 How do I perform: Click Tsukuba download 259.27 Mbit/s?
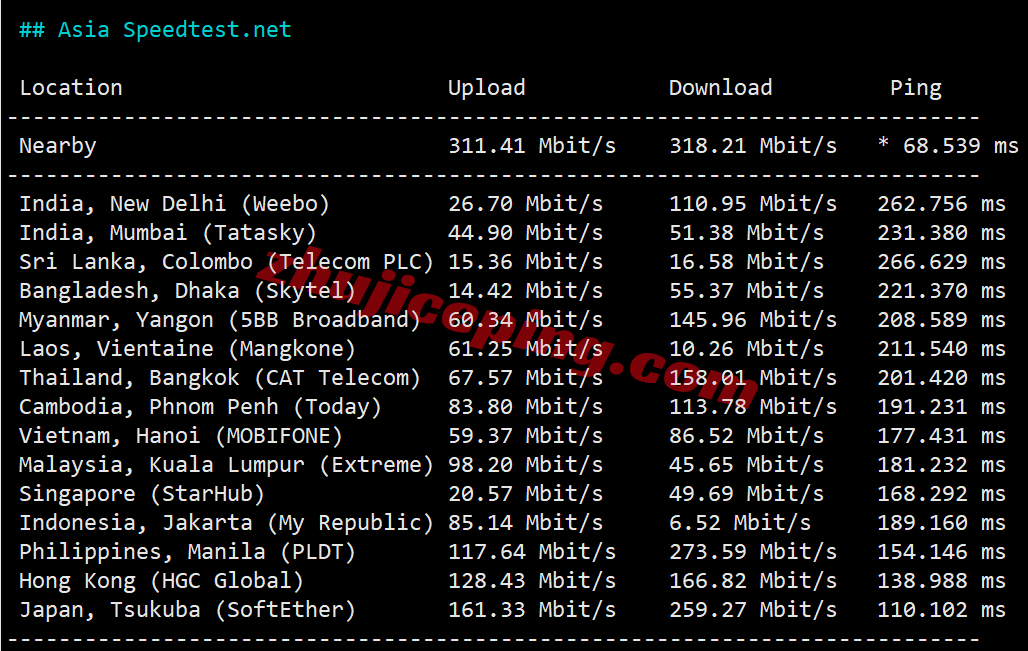[x=753, y=610]
